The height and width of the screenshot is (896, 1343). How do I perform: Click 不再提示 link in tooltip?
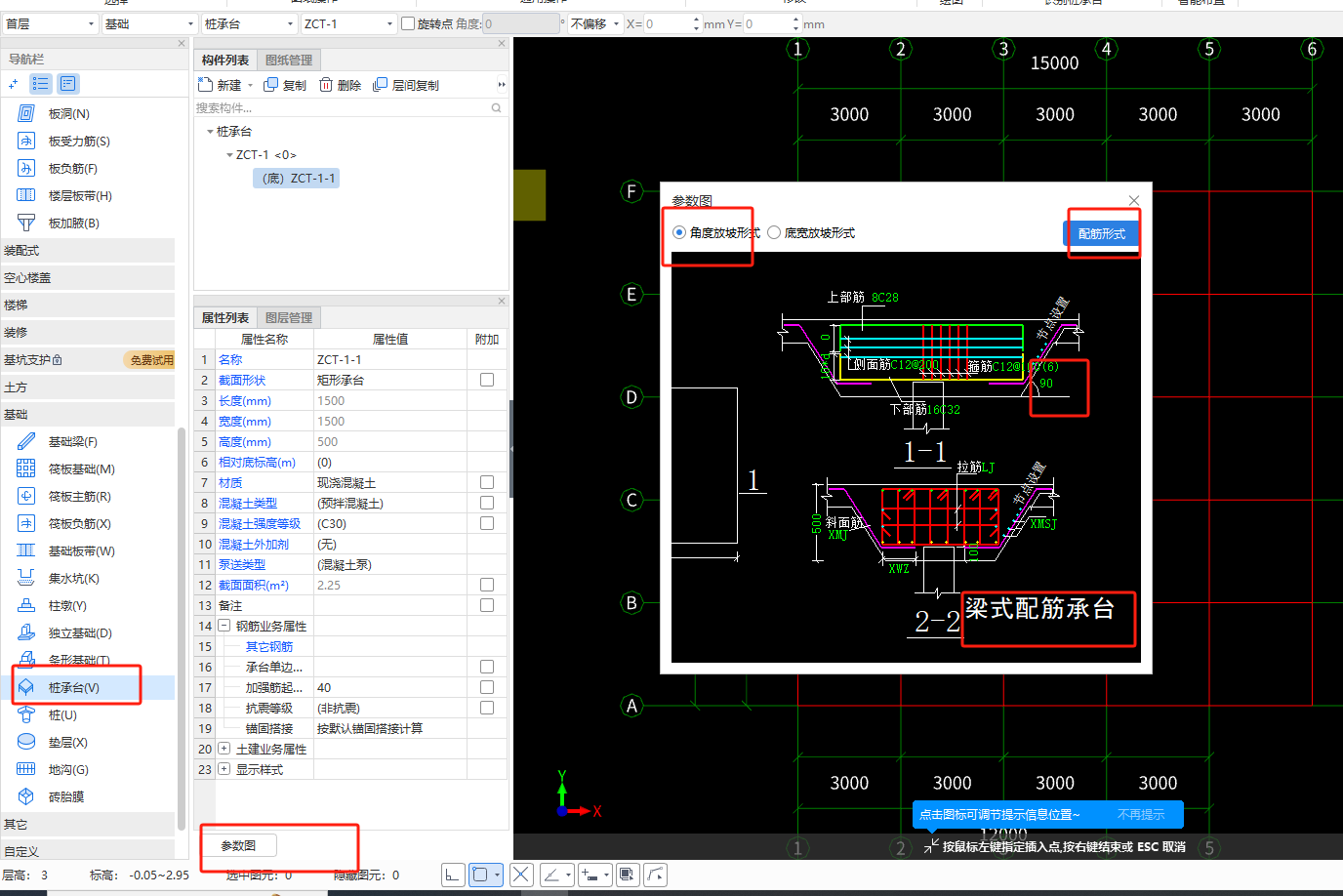click(1141, 814)
